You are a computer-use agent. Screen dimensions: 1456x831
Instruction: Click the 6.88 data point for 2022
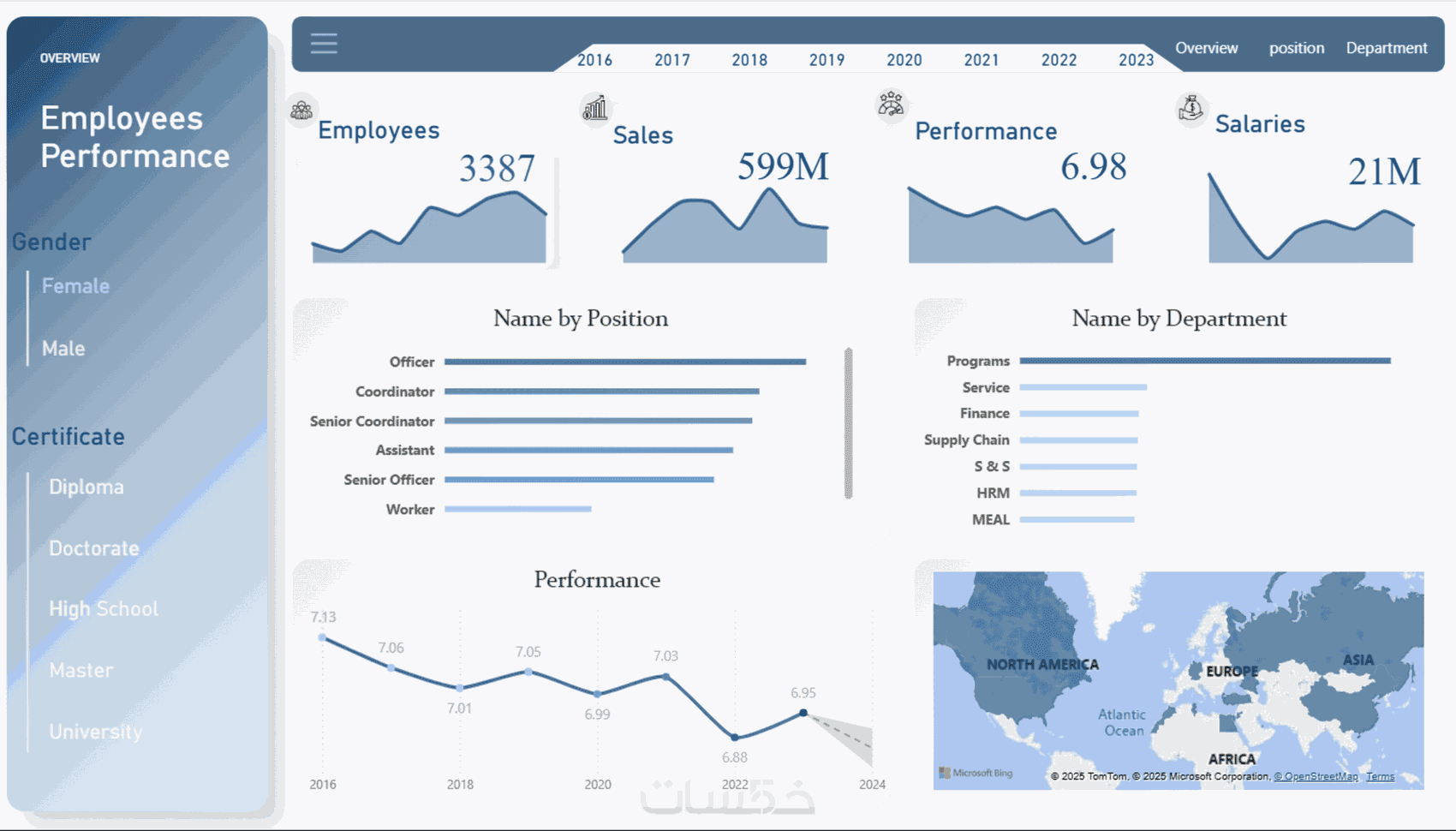coord(735,737)
